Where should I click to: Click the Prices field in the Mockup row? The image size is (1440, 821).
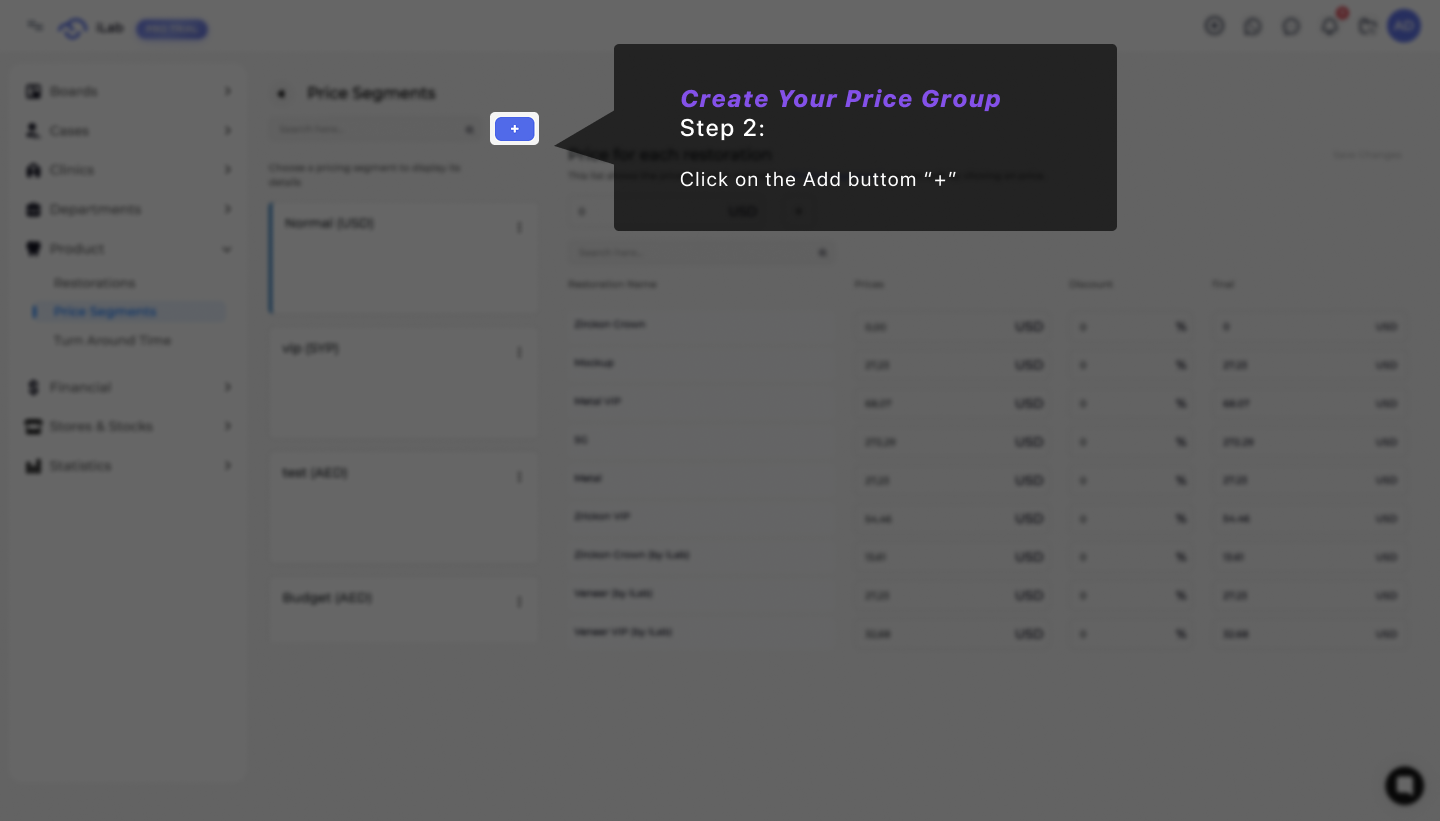click(x=951, y=365)
